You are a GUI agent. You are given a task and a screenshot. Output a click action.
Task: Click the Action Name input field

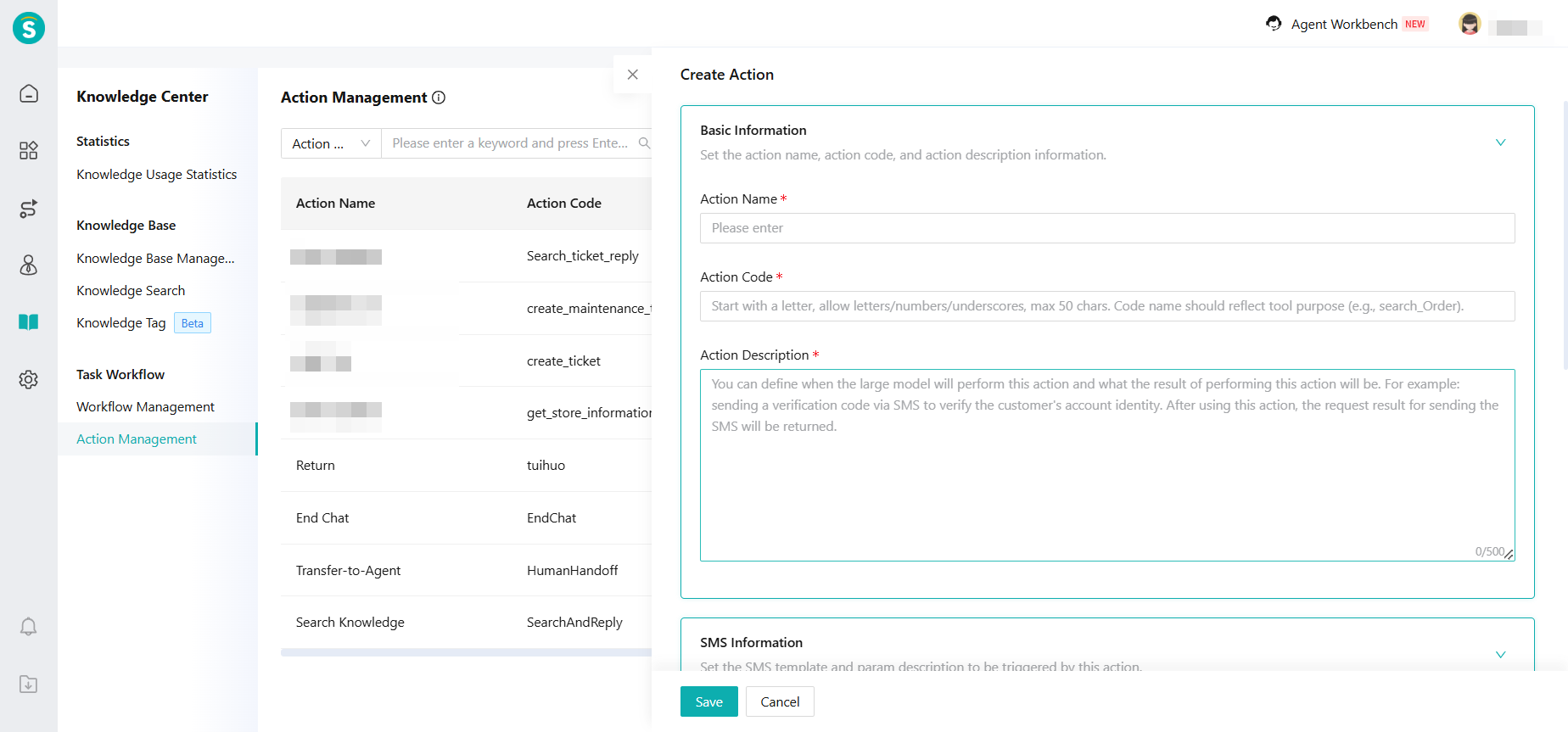(x=1106, y=228)
